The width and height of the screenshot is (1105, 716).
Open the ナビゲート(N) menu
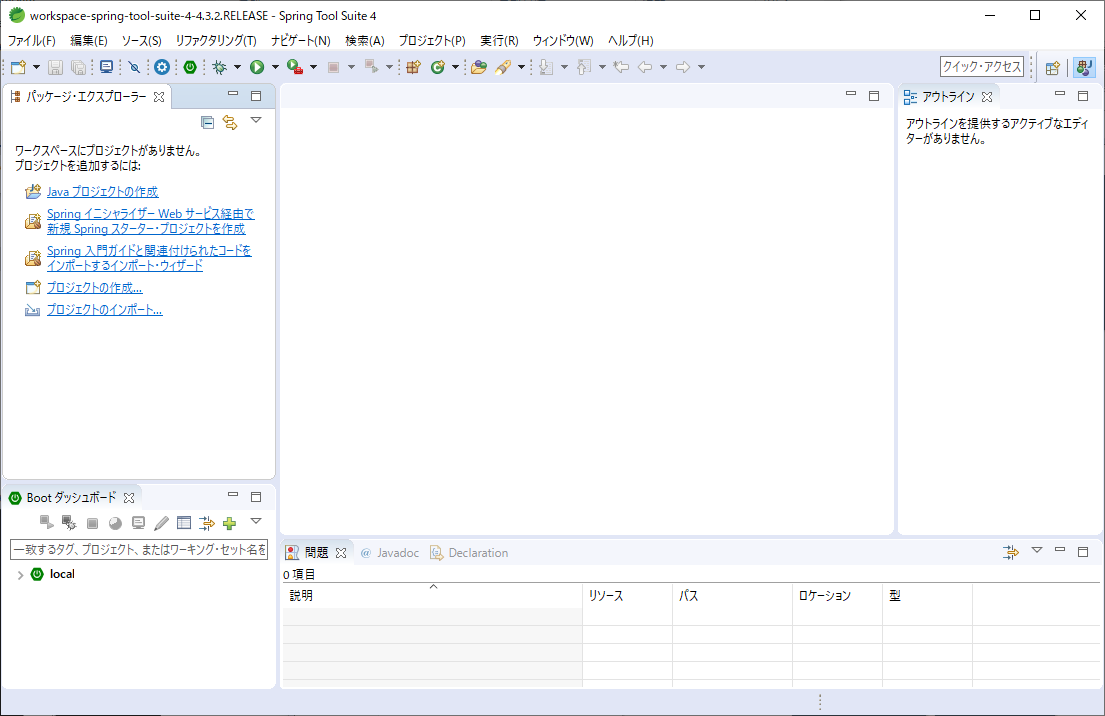(301, 41)
